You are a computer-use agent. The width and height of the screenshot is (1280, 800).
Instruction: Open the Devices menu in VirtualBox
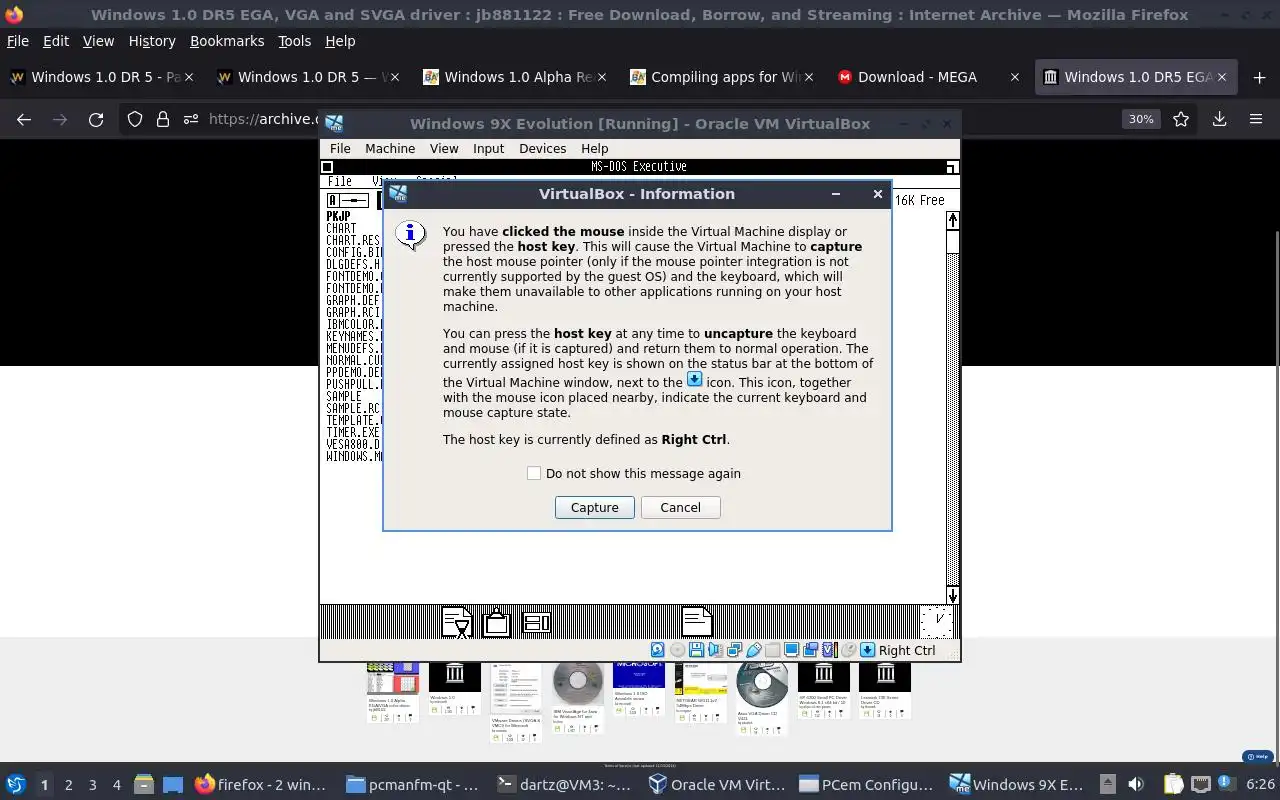pos(542,148)
